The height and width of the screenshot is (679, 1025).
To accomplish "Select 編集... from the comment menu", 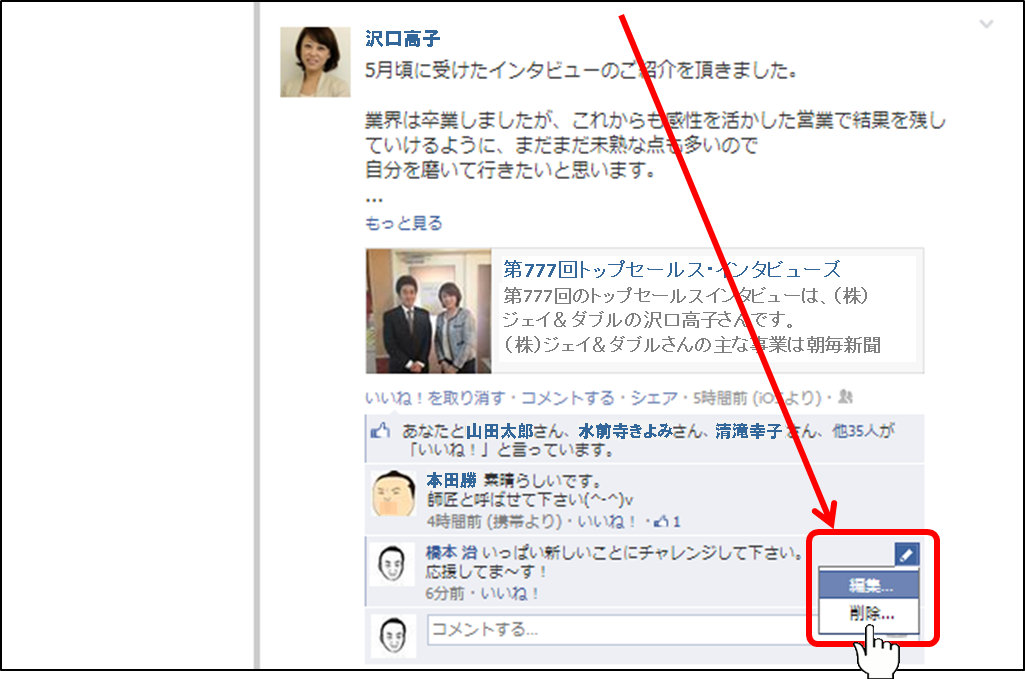I will 870,585.
